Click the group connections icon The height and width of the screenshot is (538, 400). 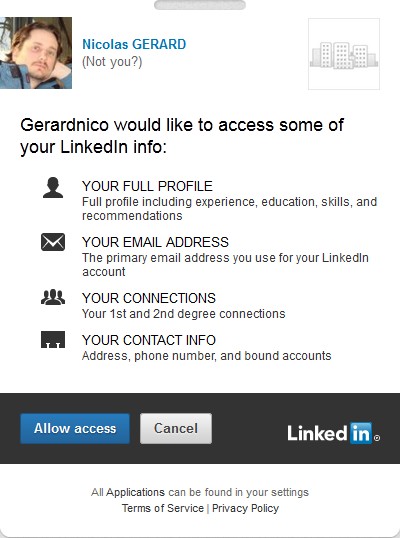coord(53,297)
